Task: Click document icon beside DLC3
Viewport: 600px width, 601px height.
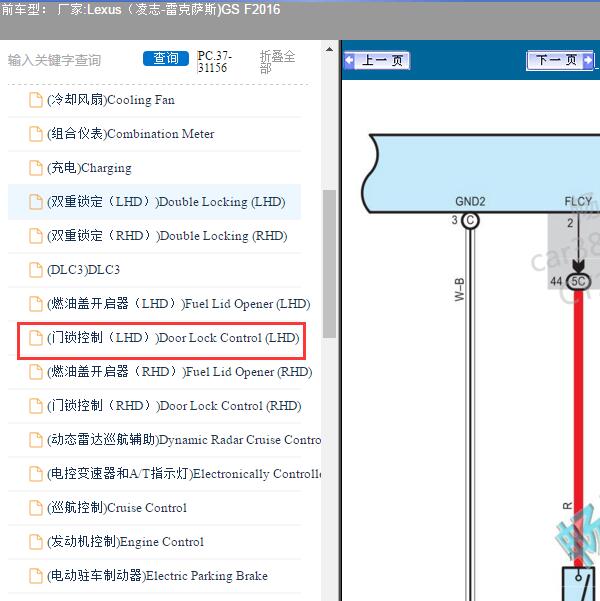Action: pyautogui.click(x=36, y=270)
